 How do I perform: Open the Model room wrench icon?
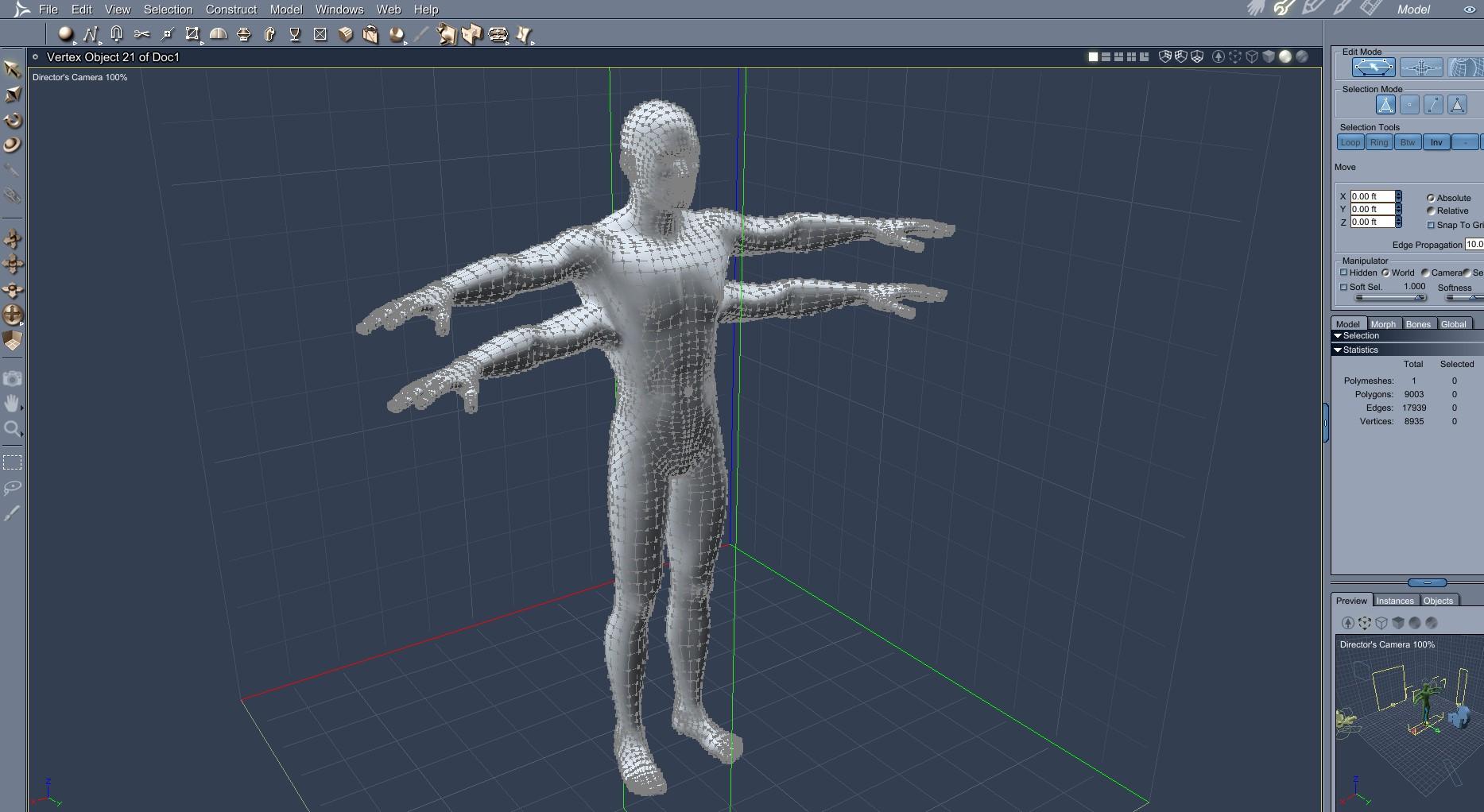point(1284,9)
